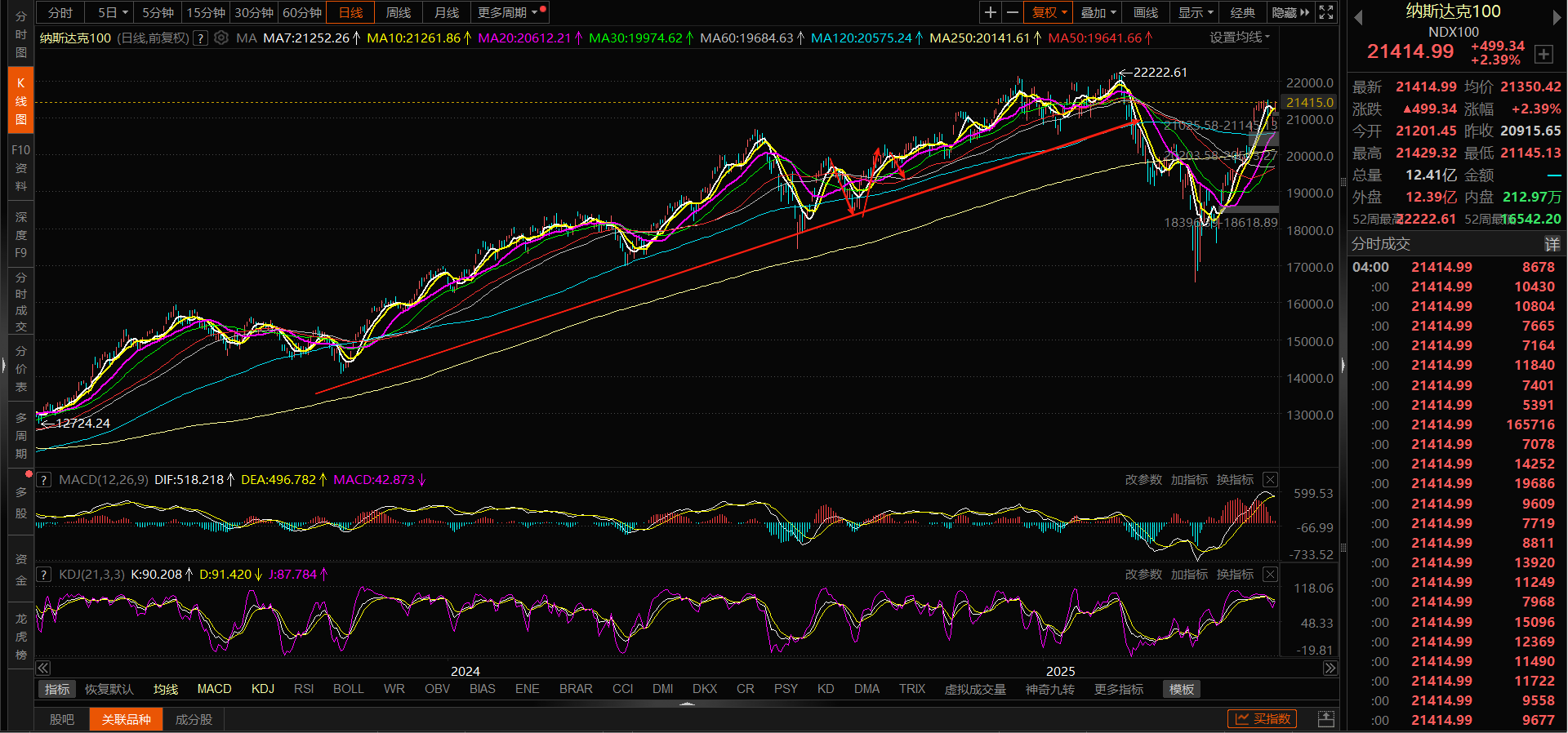The height and width of the screenshot is (733, 1568).
Task: Click 21415.0 current price marker on axis
Action: [x=1310, y=102]
